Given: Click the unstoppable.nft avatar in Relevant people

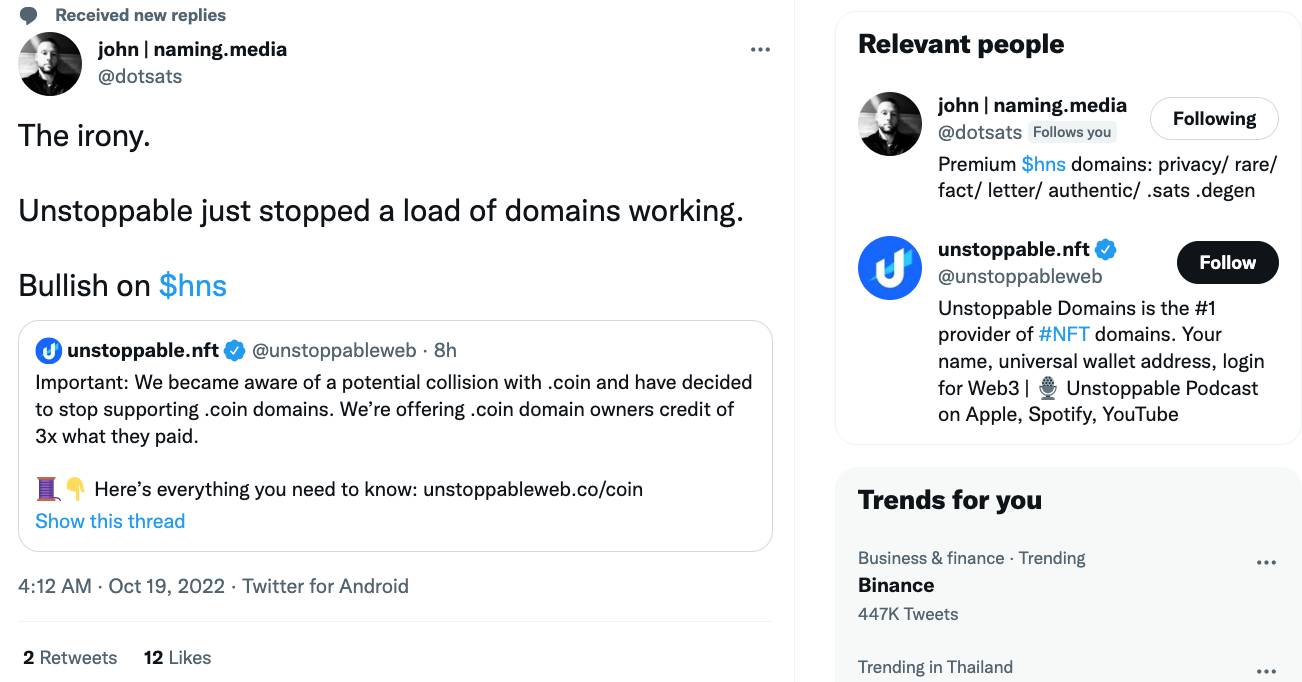Looking at the screenshot, I should click(x=890, y=268).
